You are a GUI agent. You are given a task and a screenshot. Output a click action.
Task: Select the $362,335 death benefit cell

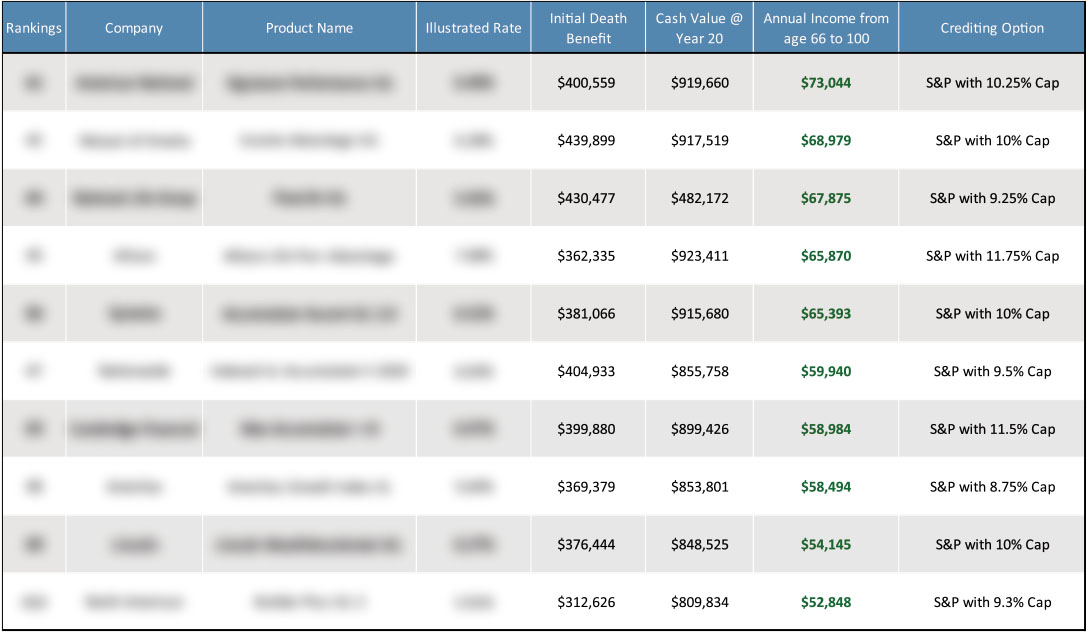pyautogui.click(x=588, y=255)
